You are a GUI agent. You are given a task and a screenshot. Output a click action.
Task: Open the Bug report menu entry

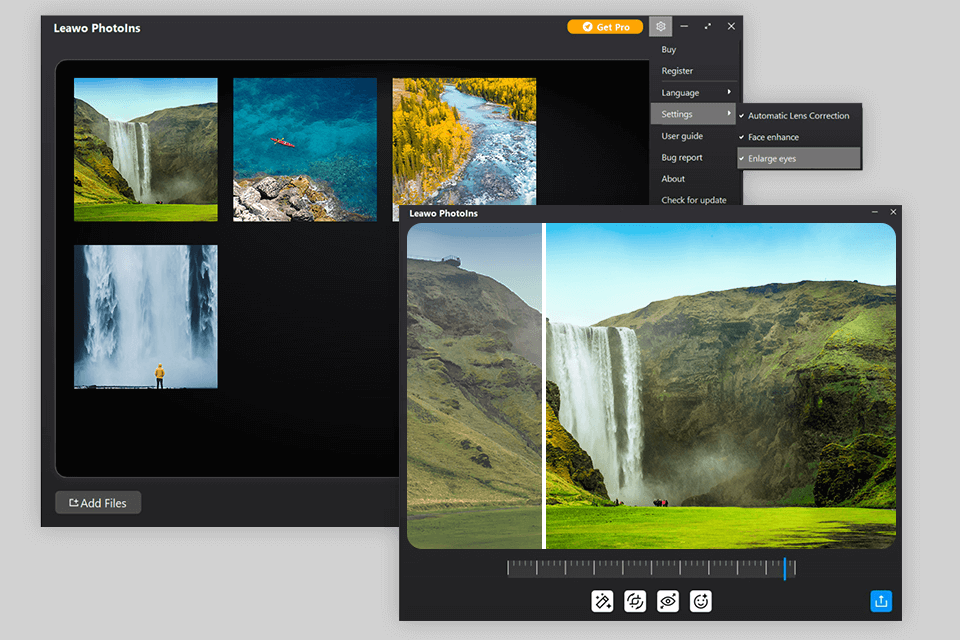[x=682, y=157]
